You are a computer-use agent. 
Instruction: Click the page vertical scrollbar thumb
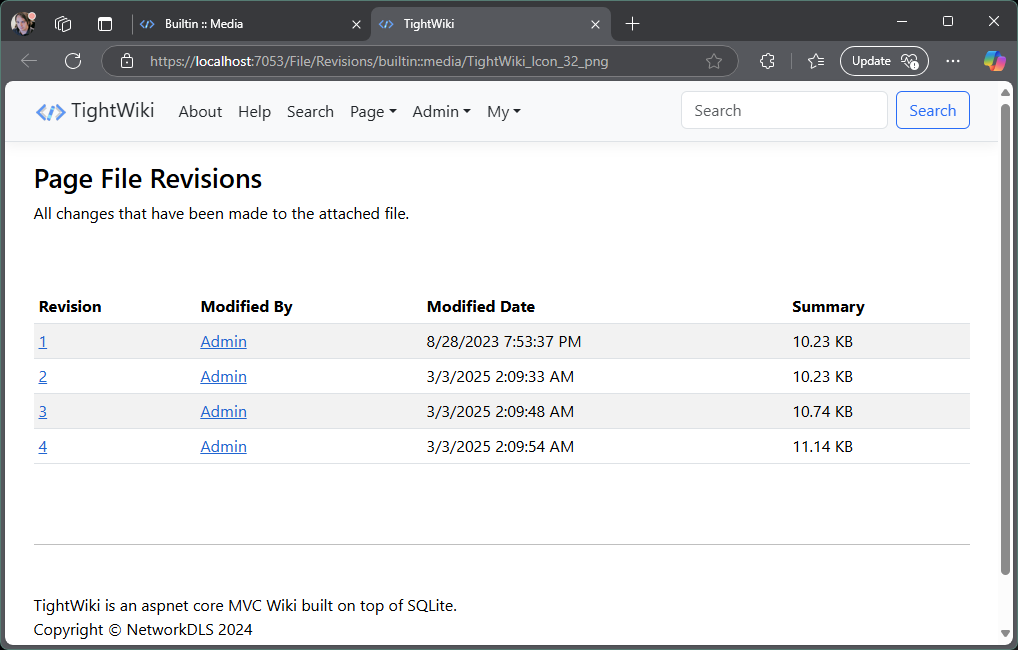coord(1005,339)
